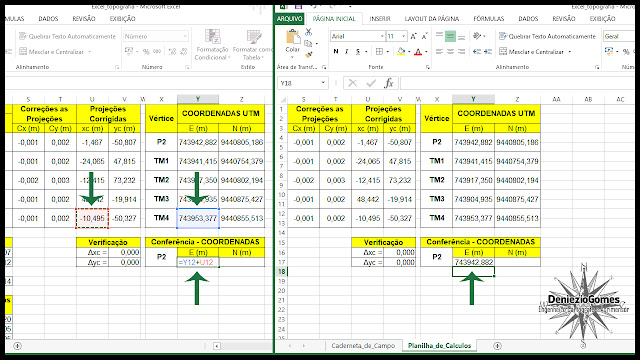Decrease font size with the smaller A icon
The height and width of the screenshot is (360, 640).
(x=424, y=37)
